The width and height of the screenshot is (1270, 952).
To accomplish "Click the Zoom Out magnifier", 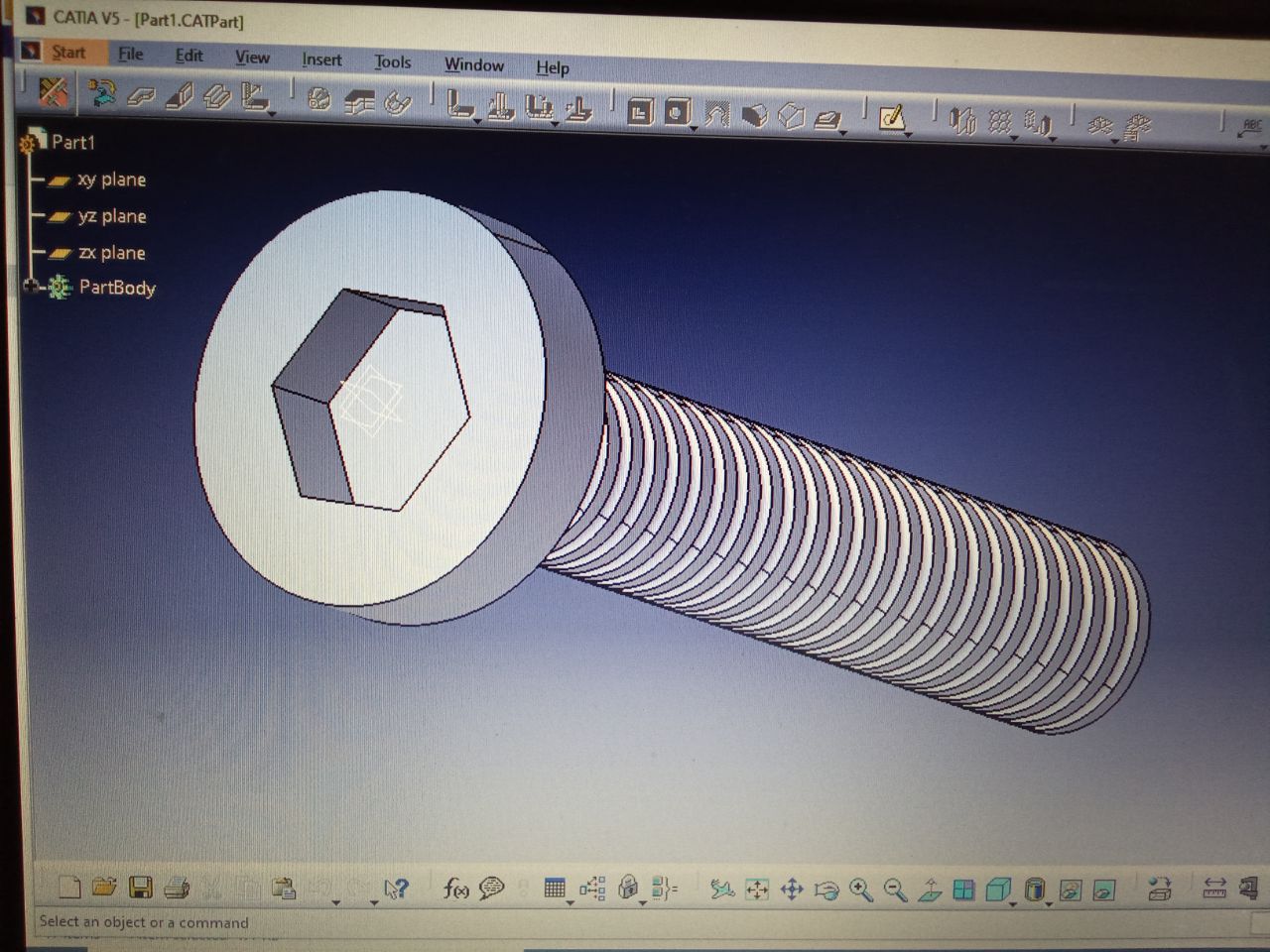I will [895, 891].
